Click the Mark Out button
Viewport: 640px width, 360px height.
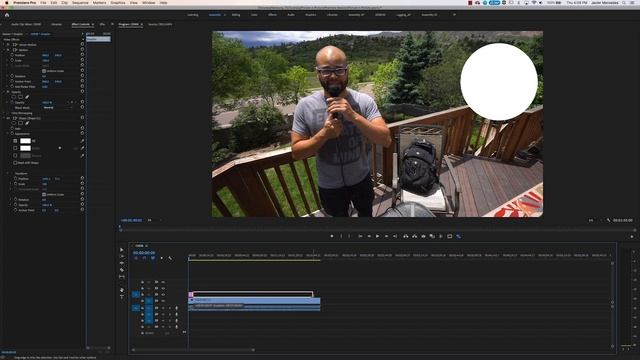point(349,236)
